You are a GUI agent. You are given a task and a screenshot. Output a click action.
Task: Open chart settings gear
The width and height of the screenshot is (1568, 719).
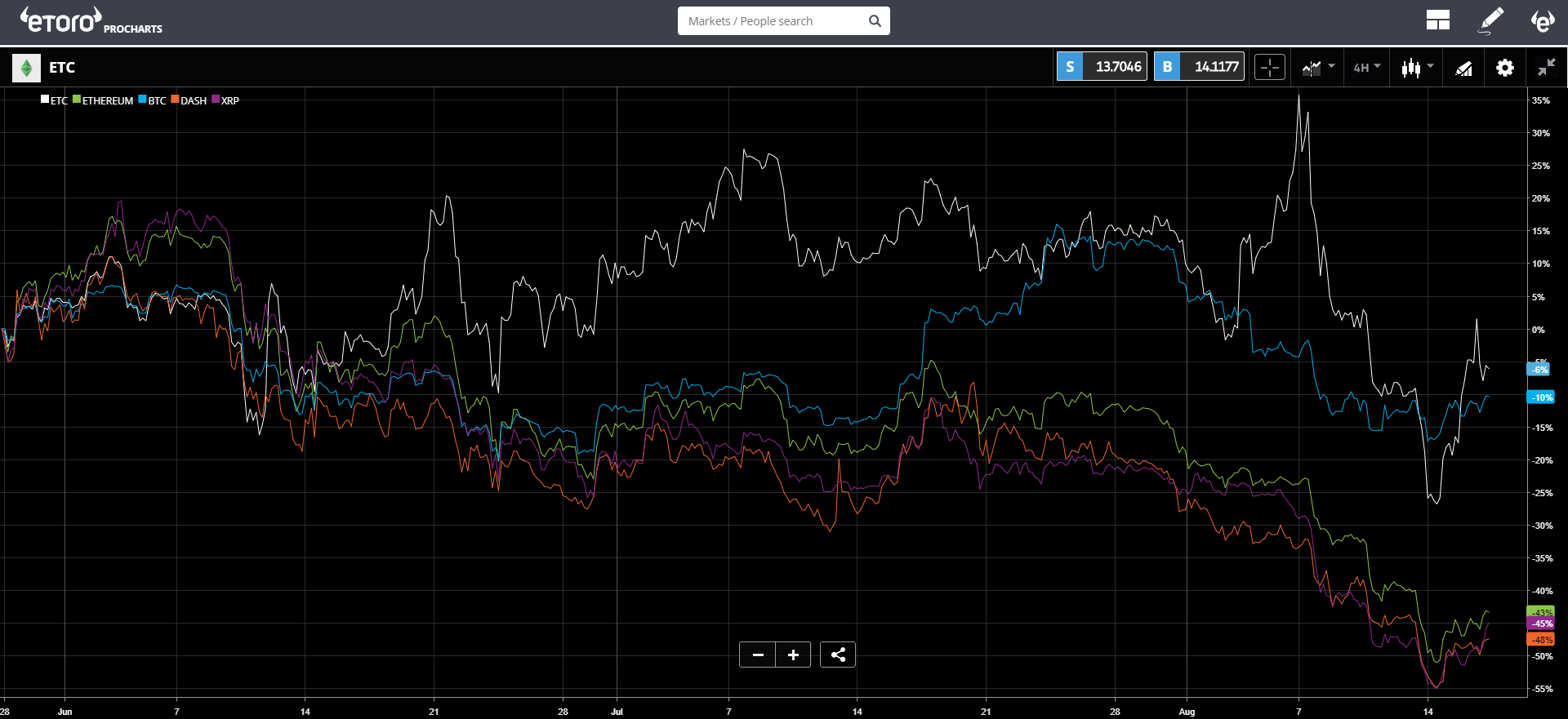[x=1504, y=68]
